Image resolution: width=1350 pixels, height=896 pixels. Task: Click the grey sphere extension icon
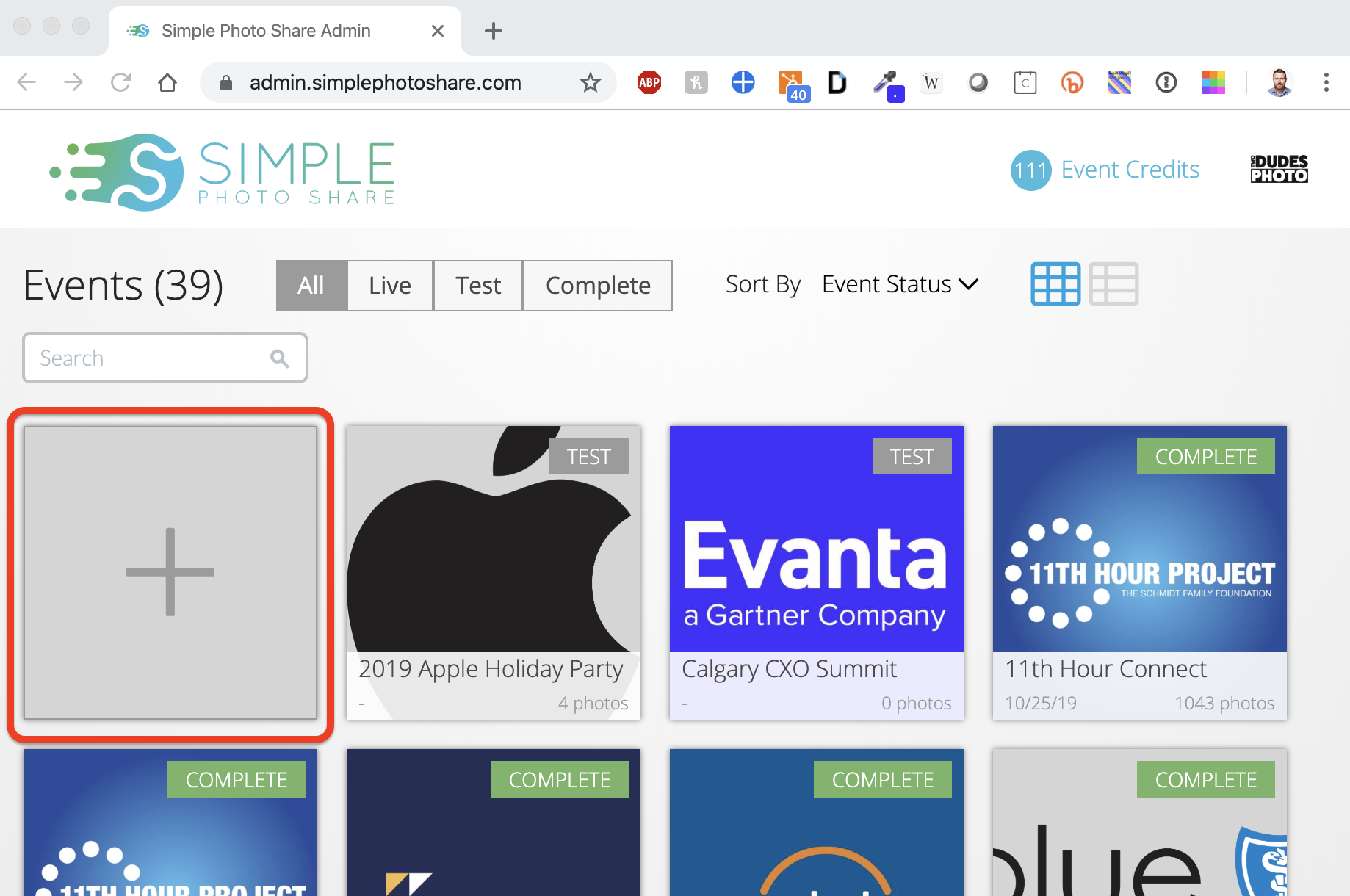pos(978,82)
